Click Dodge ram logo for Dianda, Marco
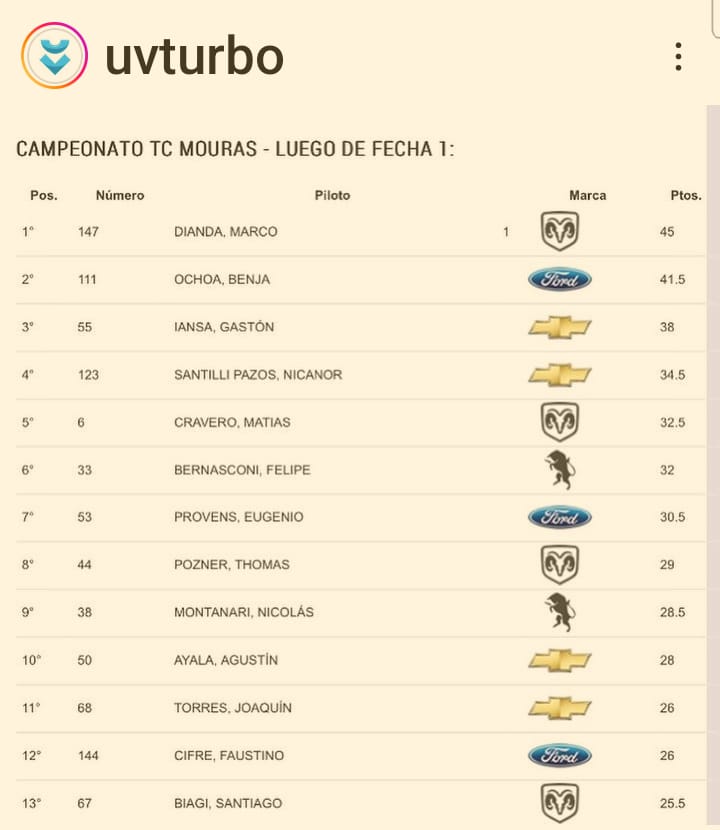The width and height of the screenshot is (720, 830). pos(560,231)
